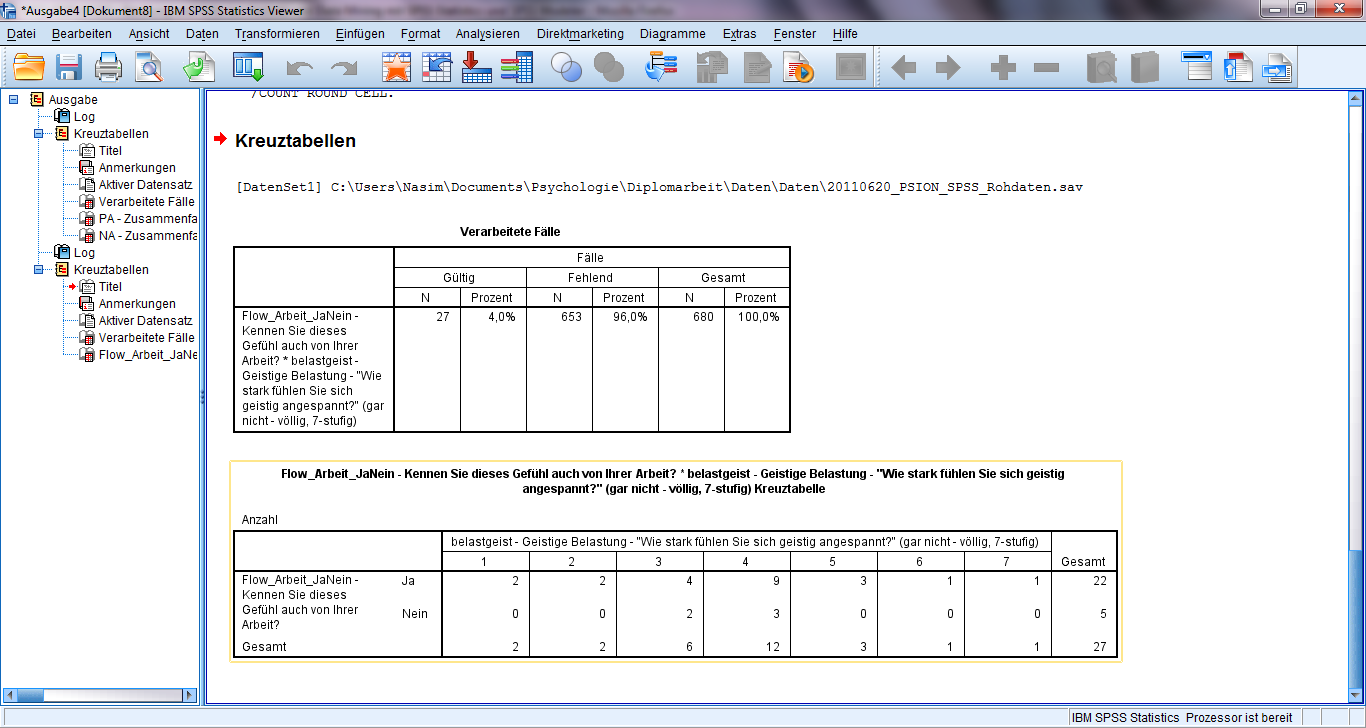The width and height of the screenshot is (1366, 728).
Task: Click the Kreuztabellen heading in output pane
Action: tap(295, 141)
